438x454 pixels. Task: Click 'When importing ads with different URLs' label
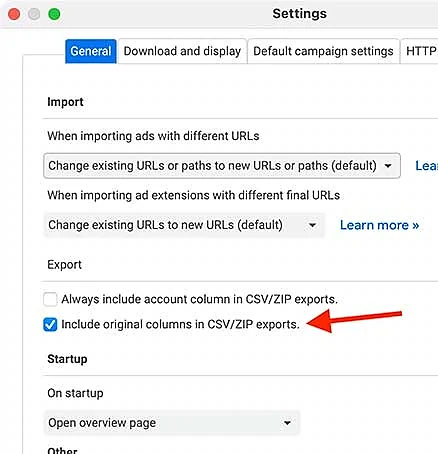[x=153, y=136]
